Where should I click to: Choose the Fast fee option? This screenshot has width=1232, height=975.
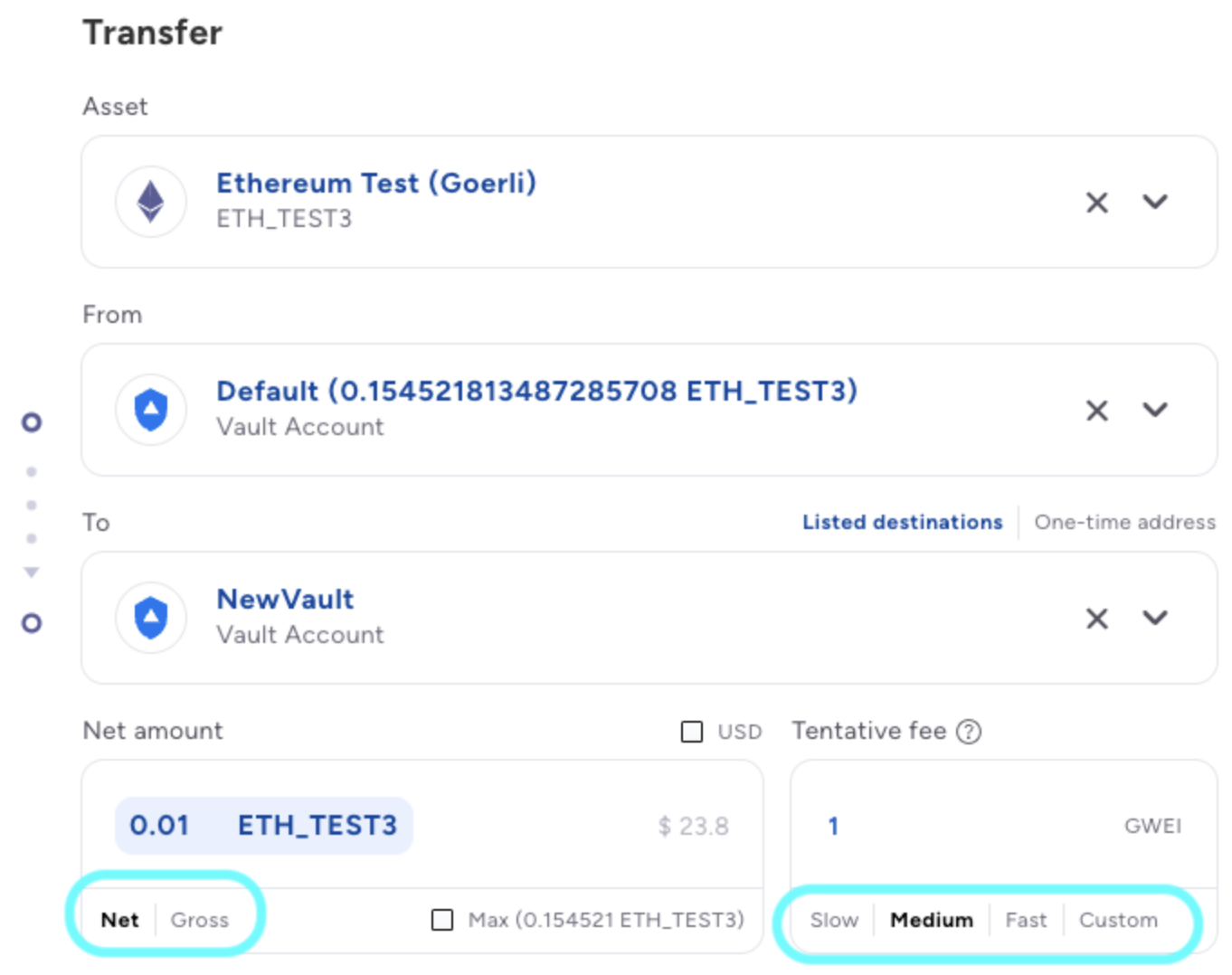[x=1026, y=920]
